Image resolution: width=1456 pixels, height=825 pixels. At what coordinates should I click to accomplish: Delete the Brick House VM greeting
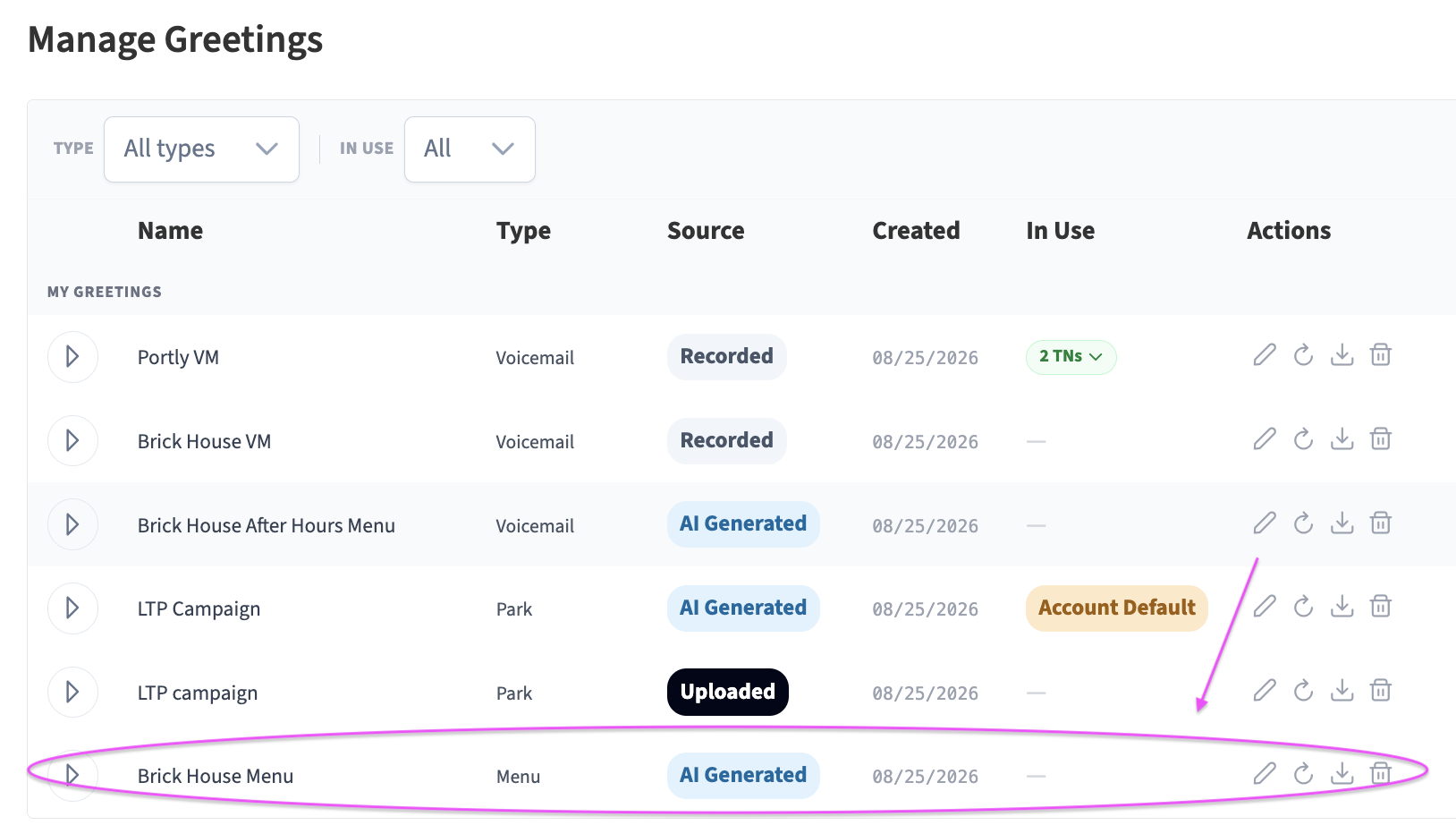click(x=1381, y=439)
